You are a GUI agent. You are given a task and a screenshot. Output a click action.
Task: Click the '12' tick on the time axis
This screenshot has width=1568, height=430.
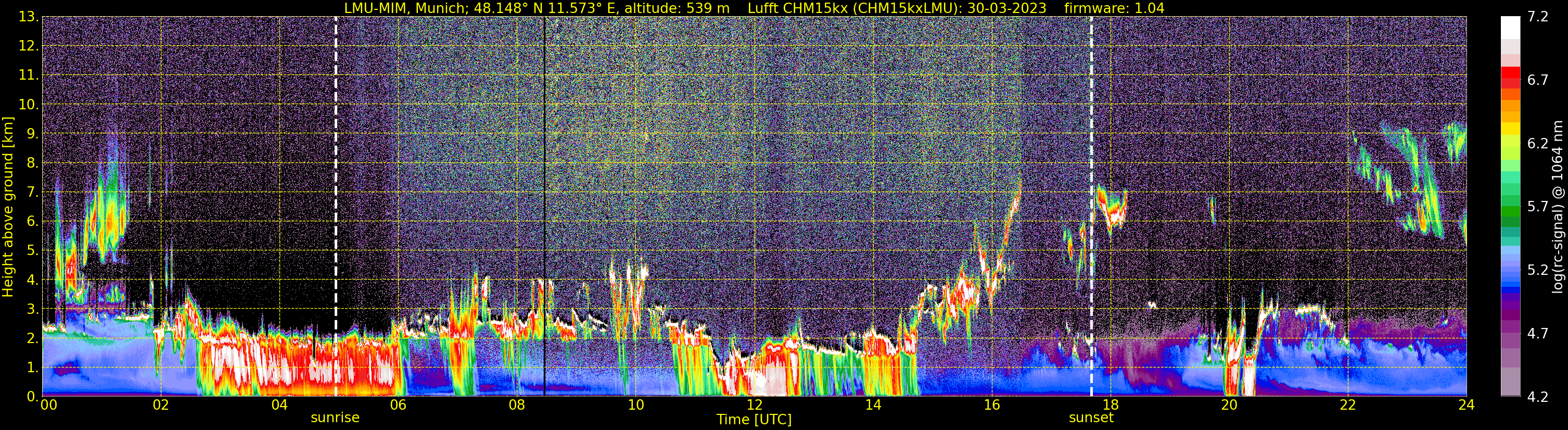tap(754, 406)
